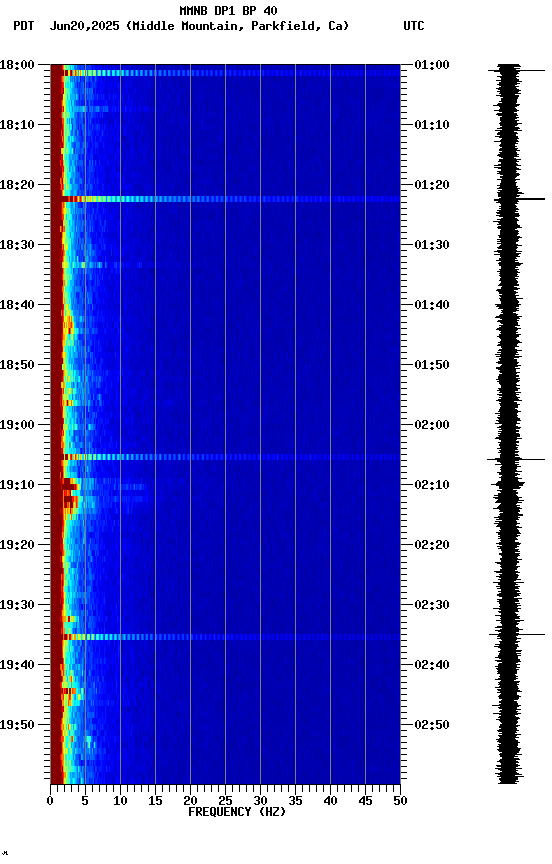
Task: Click the 18:40 PDT time label
Action: (17, 305)
